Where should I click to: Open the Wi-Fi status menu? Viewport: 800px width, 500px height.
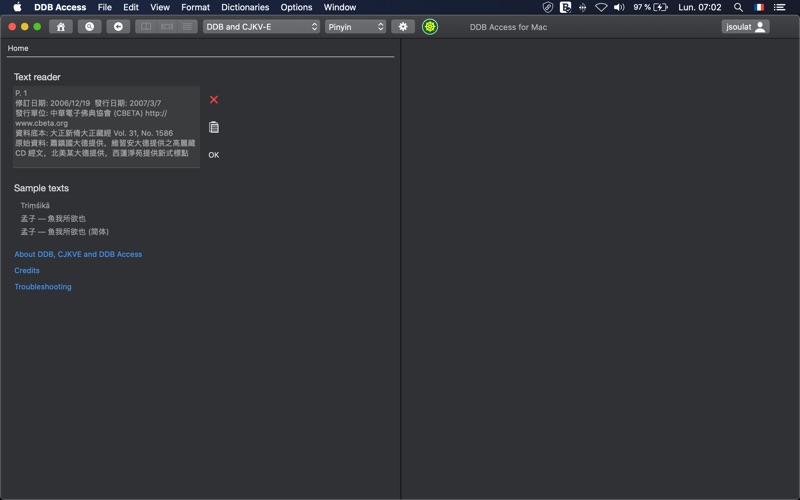(601, 7)
